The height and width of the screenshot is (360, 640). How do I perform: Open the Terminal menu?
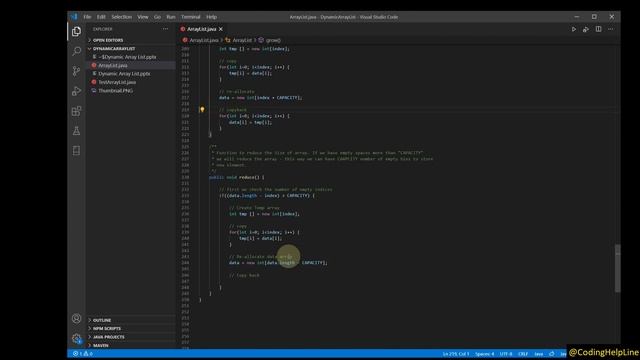point(191,17)
